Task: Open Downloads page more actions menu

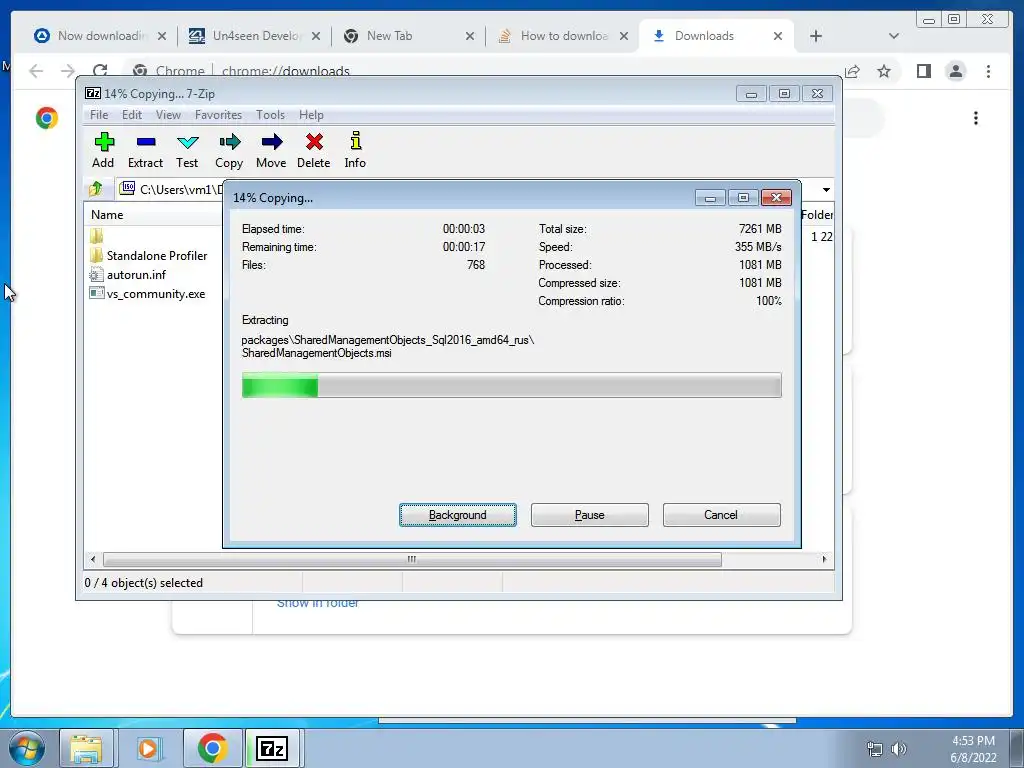Action: (976, 118)
